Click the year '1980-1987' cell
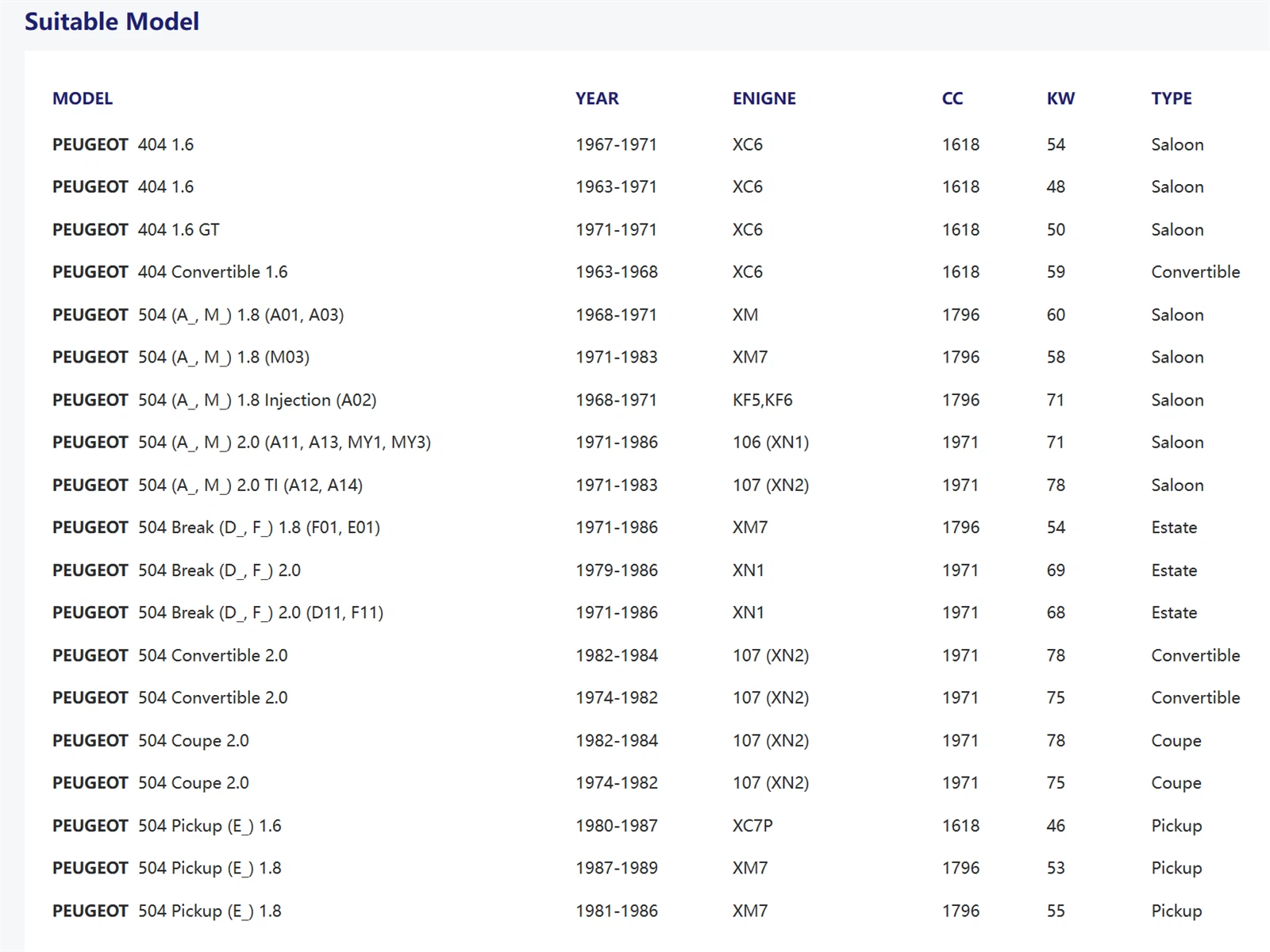Viewport: 1270px width, 952px height. 617,826
